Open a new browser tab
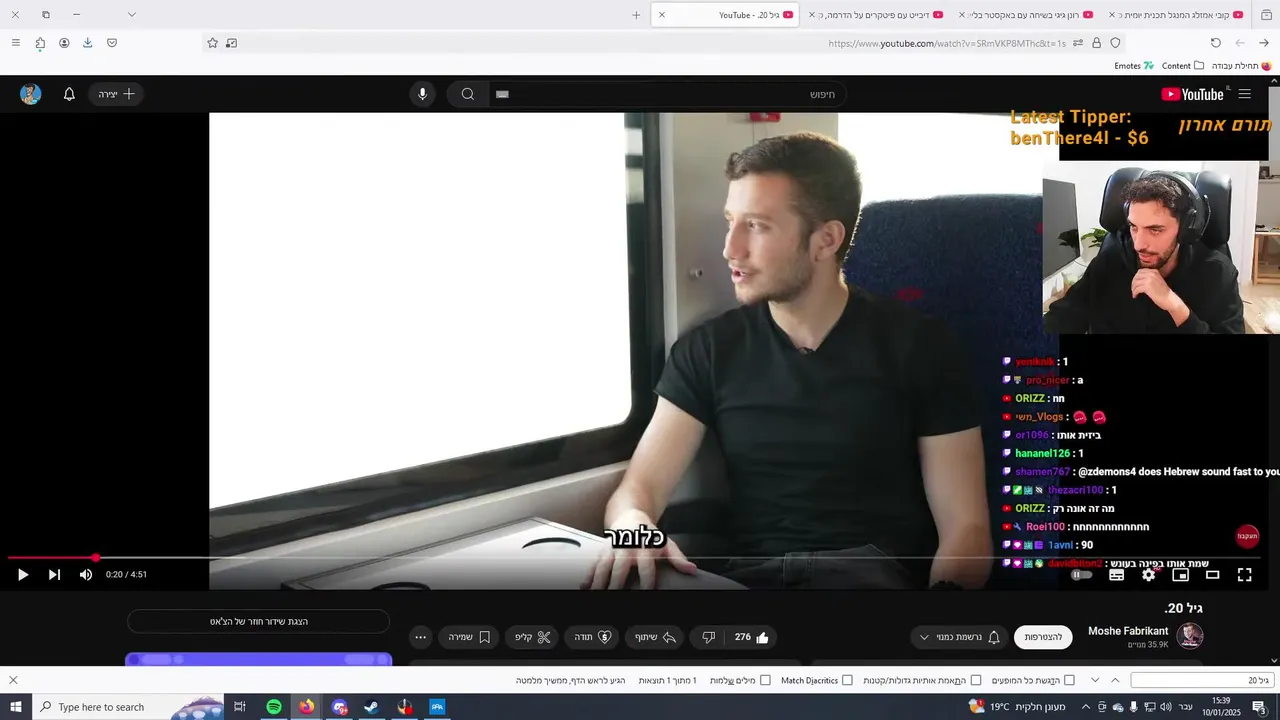Screen dimensions: 1280x720 coord(636,15)
